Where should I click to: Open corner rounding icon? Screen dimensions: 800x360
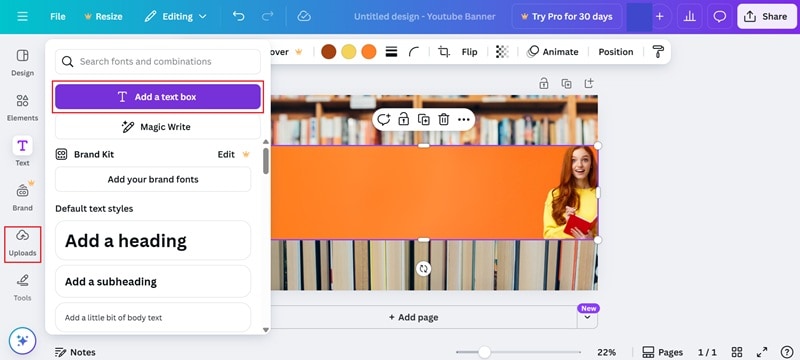pos(414,52)
